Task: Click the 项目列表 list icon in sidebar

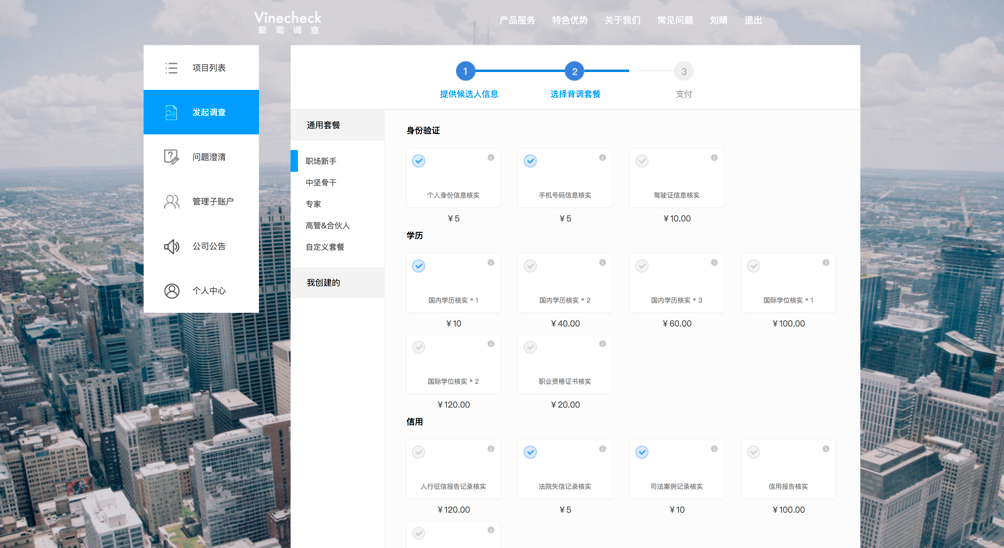Action: 172,68
